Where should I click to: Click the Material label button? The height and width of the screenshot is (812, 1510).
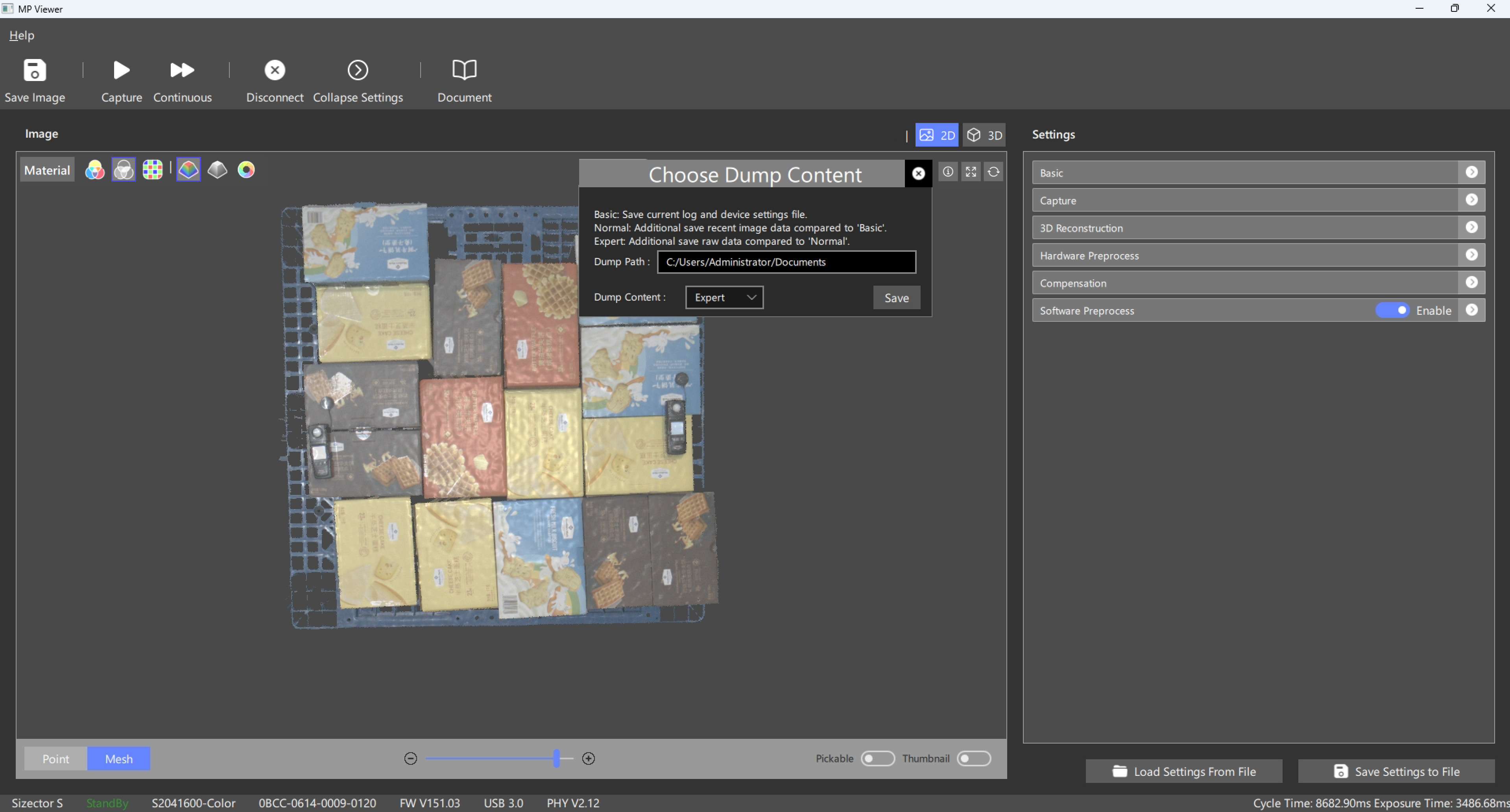[47, 170]
